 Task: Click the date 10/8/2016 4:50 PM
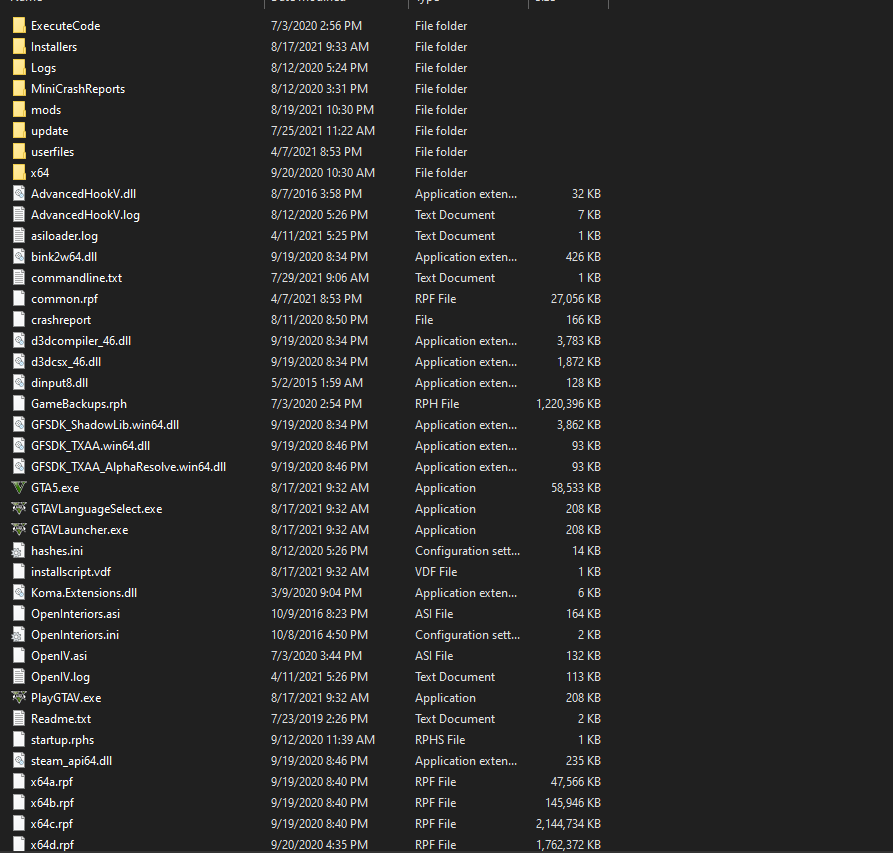click(319, 635)
